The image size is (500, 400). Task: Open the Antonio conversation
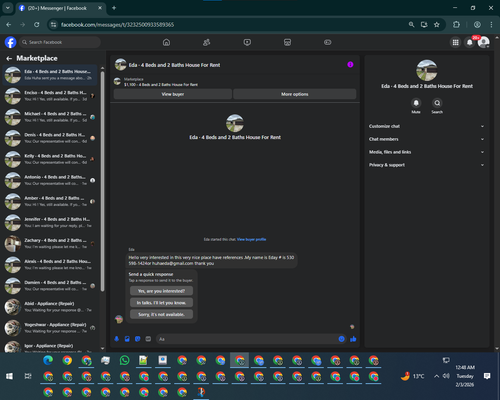click(50, 180)
